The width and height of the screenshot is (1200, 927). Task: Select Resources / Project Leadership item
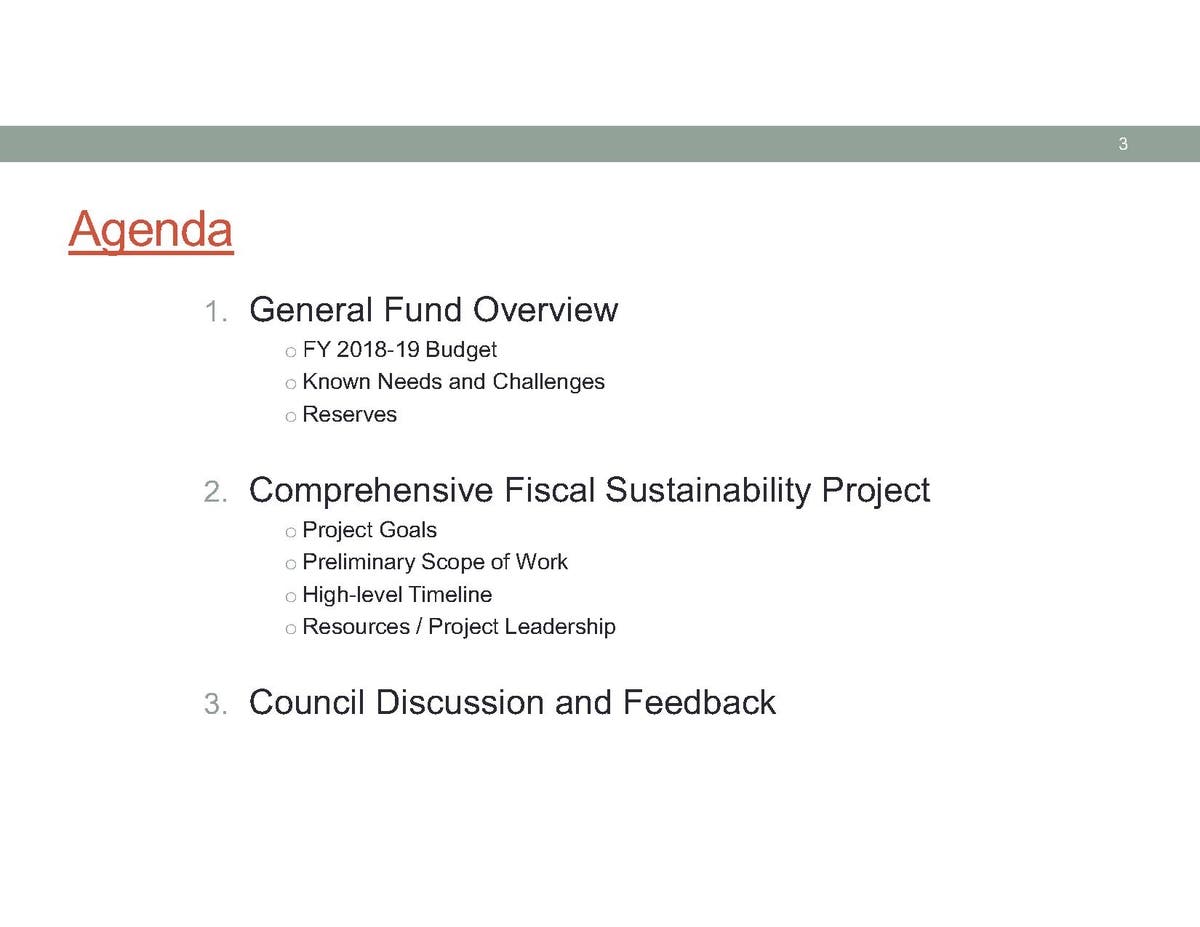458,627
